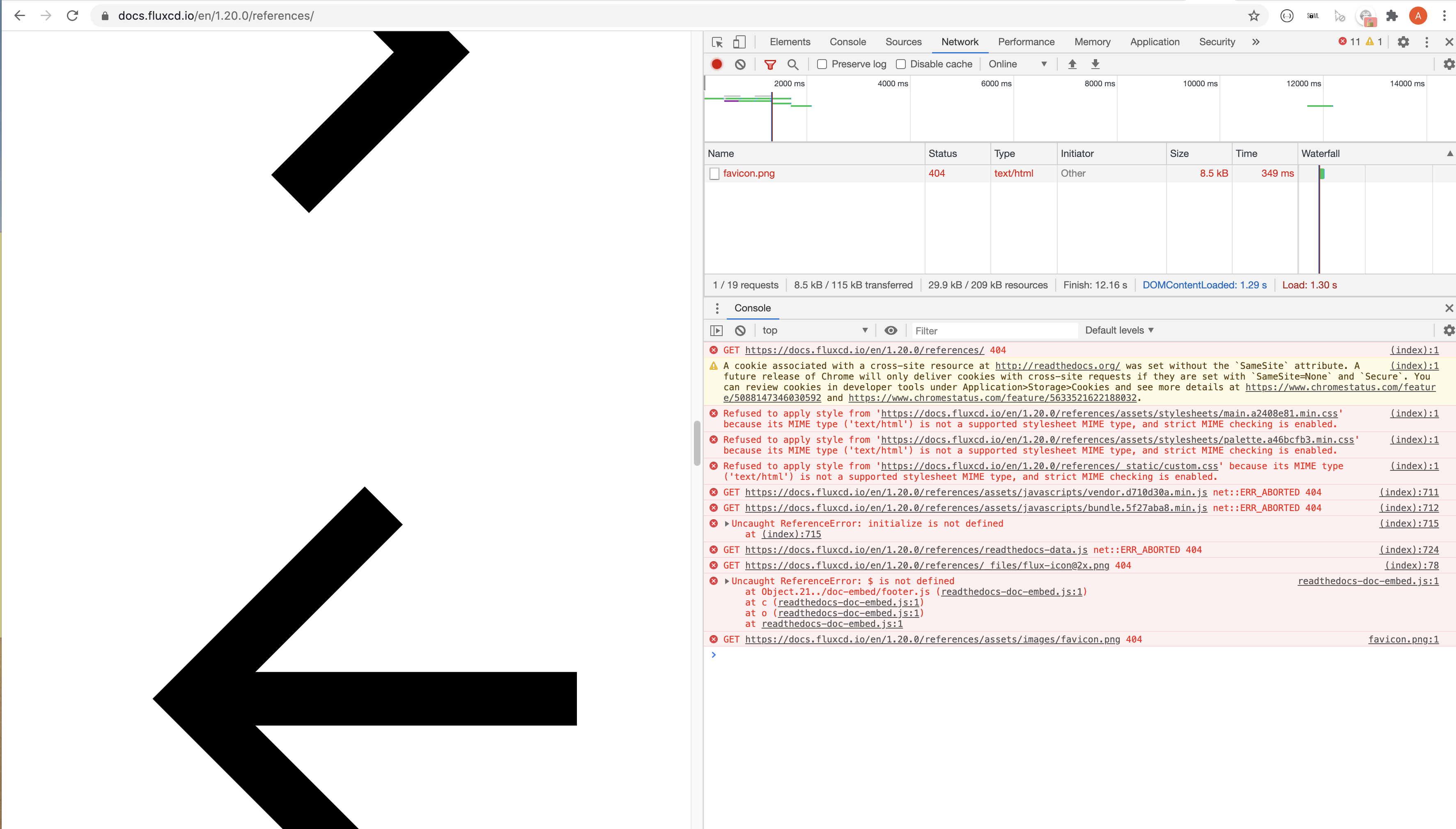Viewport: 1456px width, 829px height.
Task: Open the network search magnifier icon
Action: click(x=792, y=64)
